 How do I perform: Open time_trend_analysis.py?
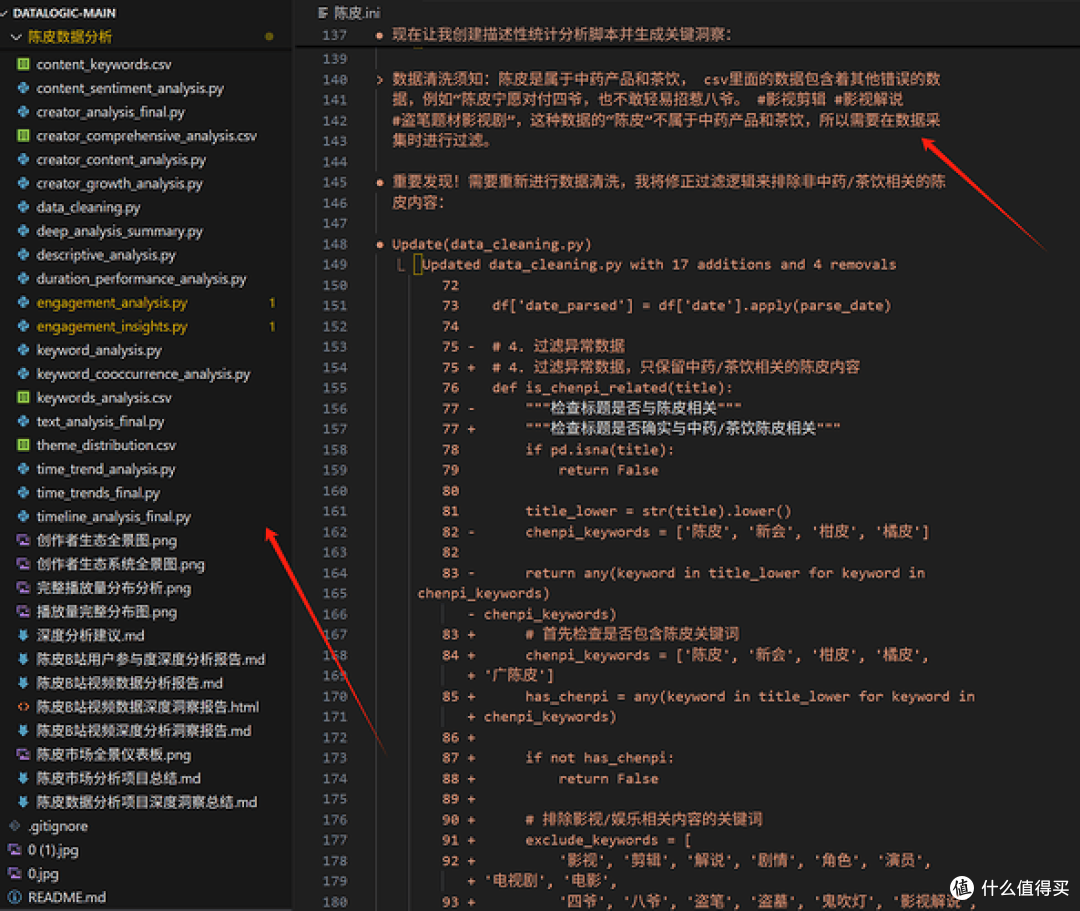[x=105, y=470]
